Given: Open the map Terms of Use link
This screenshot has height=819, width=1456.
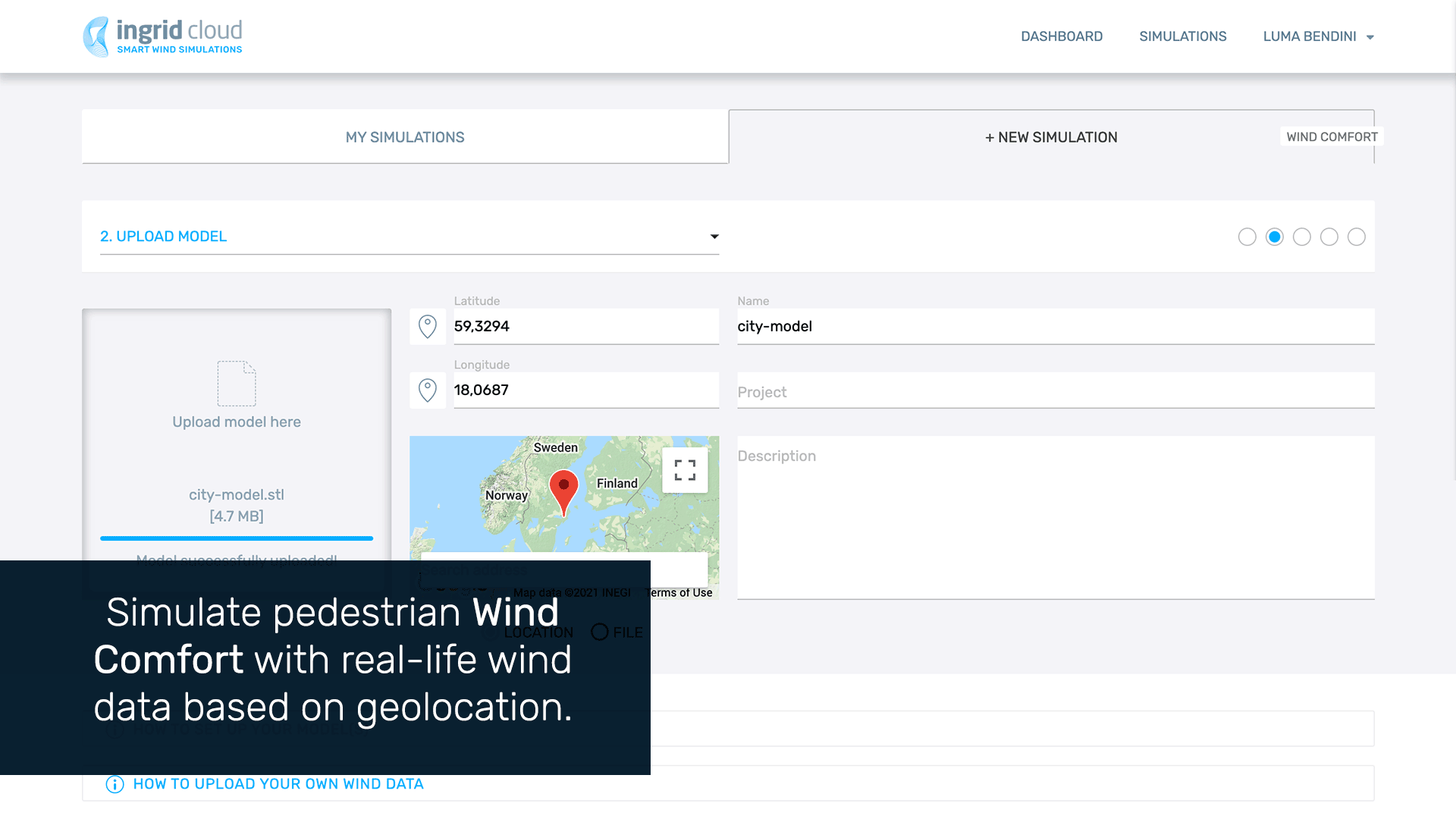Looking at the screenshot, I should [x=679, y=593].
